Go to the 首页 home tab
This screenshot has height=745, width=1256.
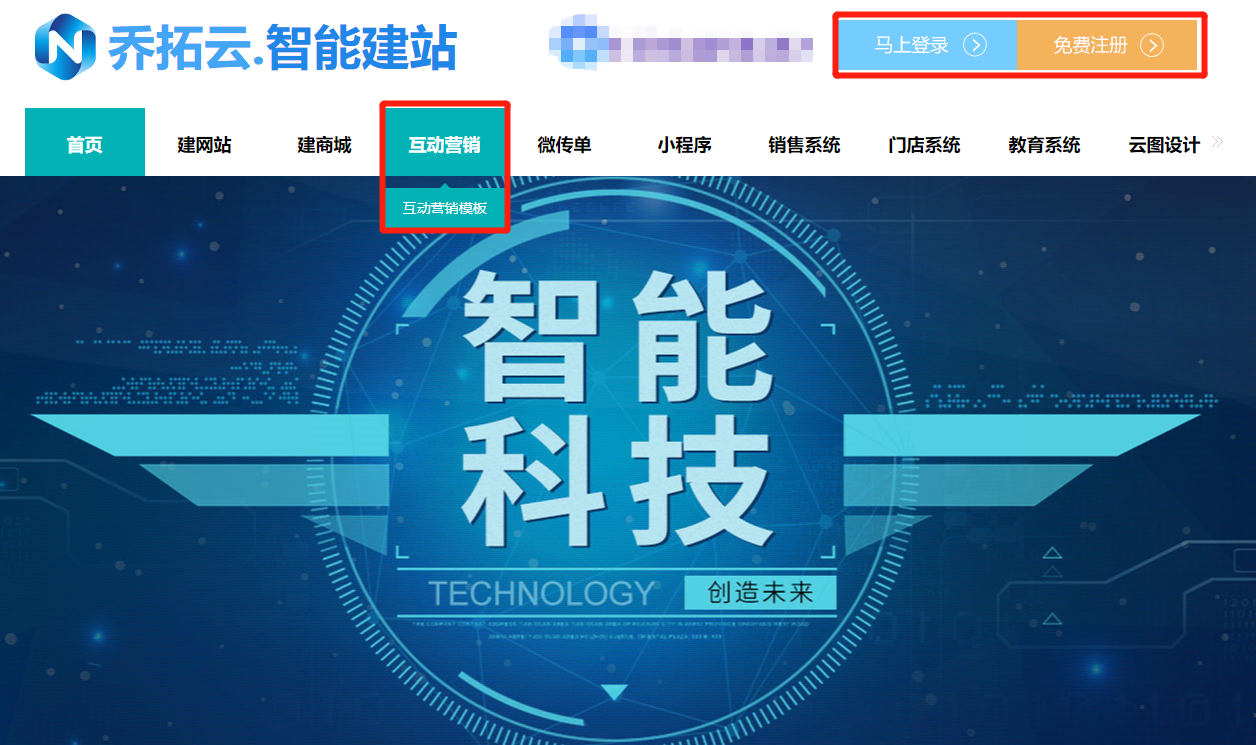(x=85, y=142)
